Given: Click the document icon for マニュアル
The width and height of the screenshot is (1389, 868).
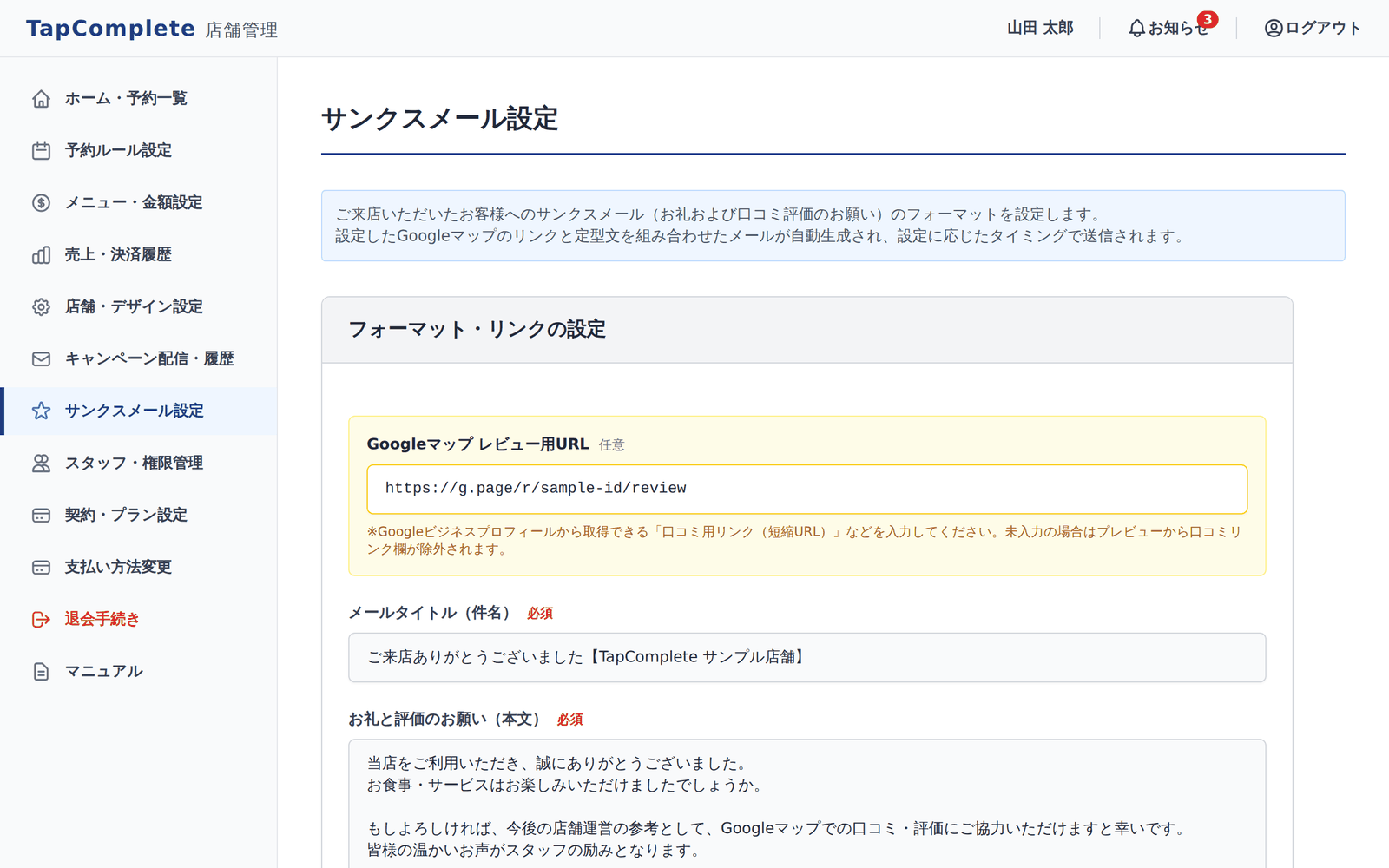Looking at the screenshot, I should [x=41, y=671].
